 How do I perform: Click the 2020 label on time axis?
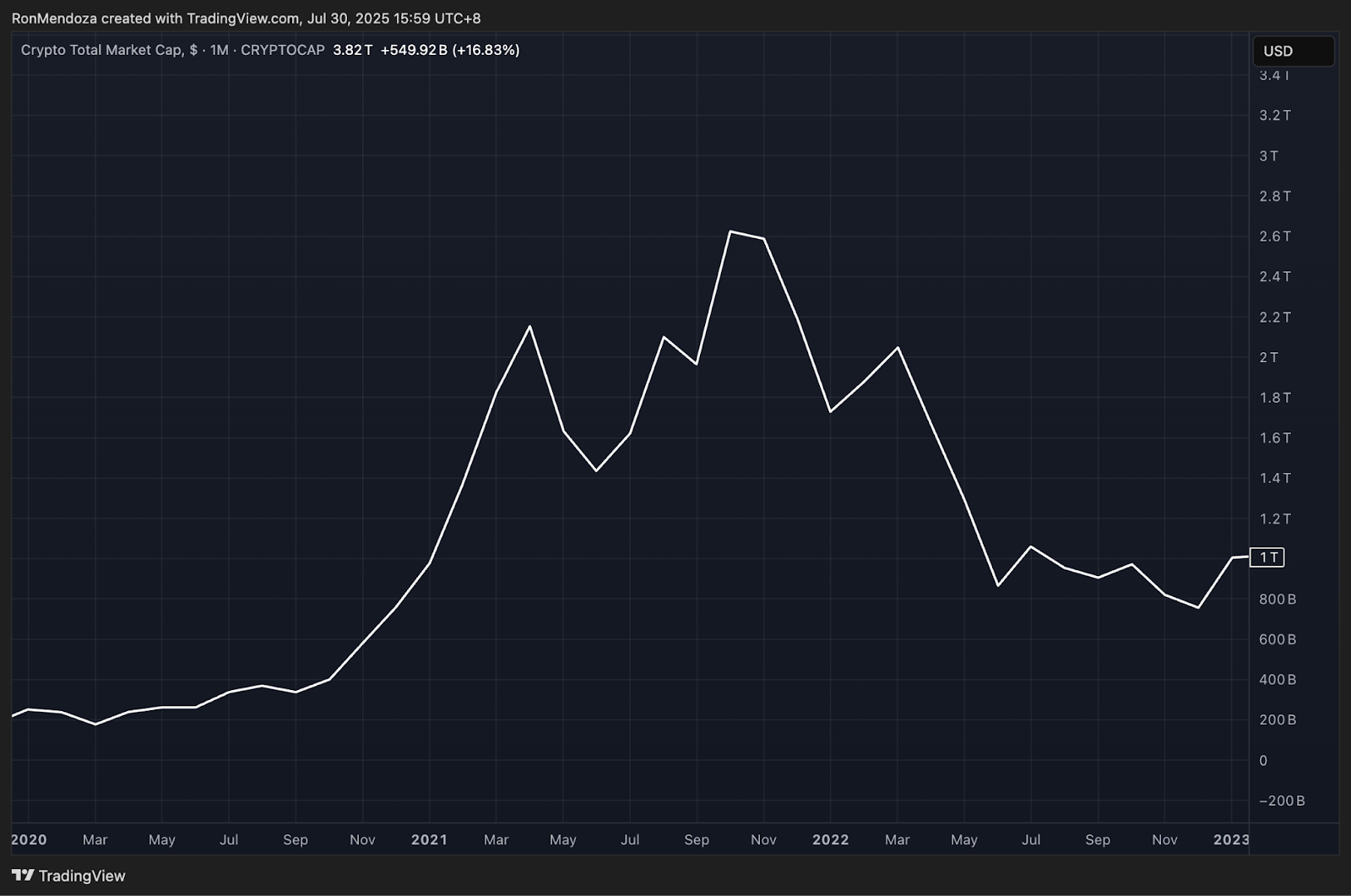pyautogui.click(x=29, y=839)
